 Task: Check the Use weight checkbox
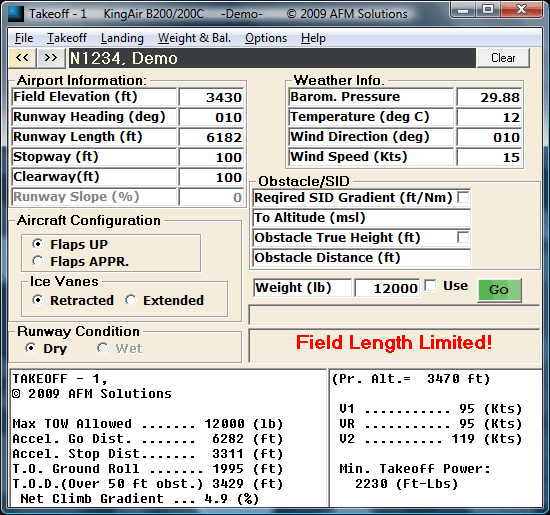coord(430,286)
